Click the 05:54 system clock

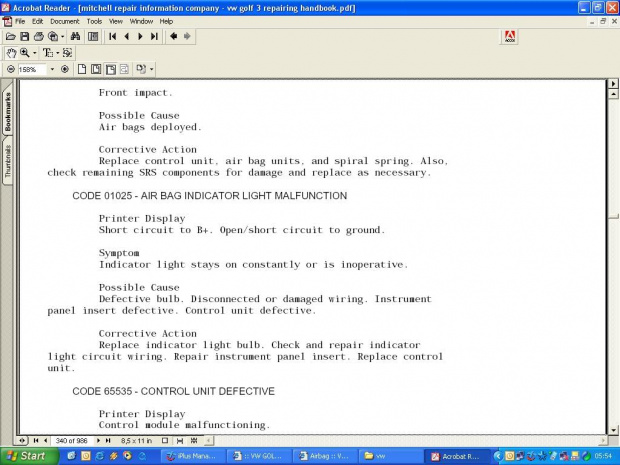tap(603, 456)
